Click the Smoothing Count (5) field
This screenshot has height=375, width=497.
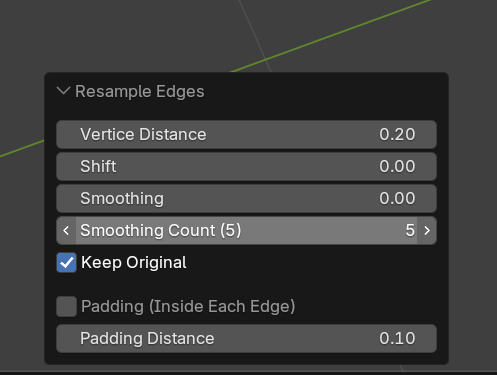[246, 231]
